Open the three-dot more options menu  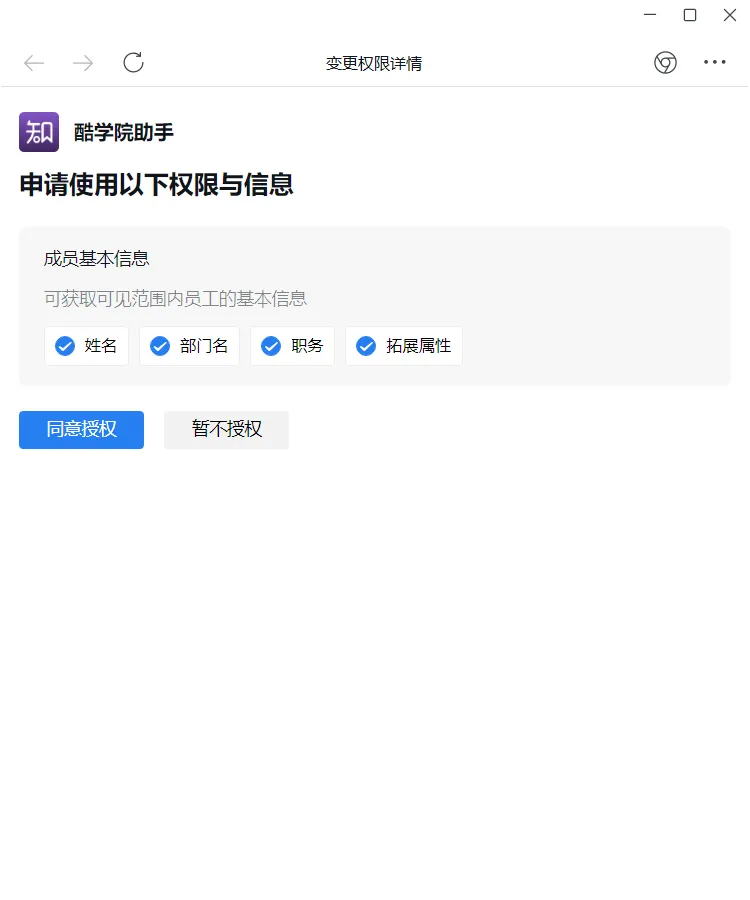pos(714,62)
